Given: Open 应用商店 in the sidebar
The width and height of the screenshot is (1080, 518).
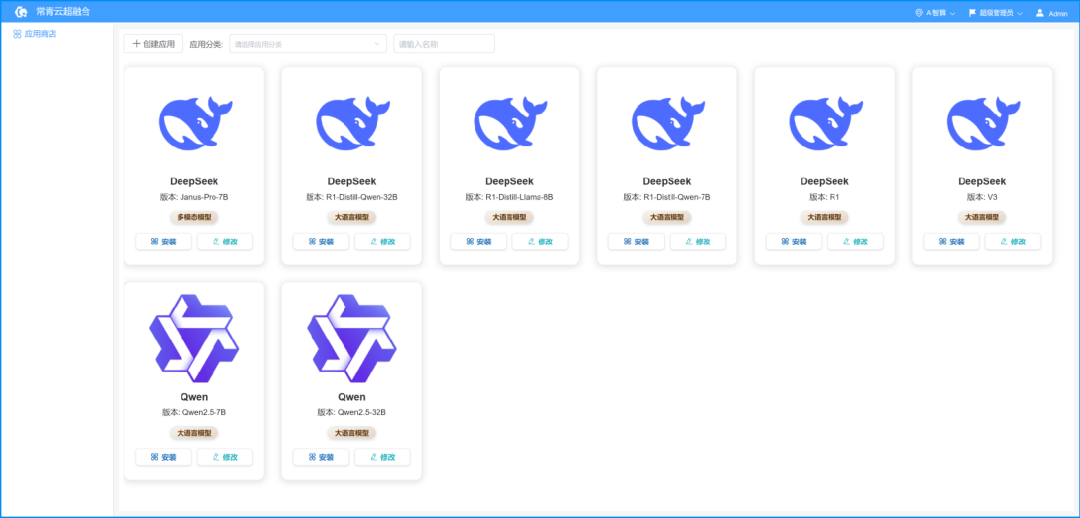Looking at the screenshot, I should 35,34.
